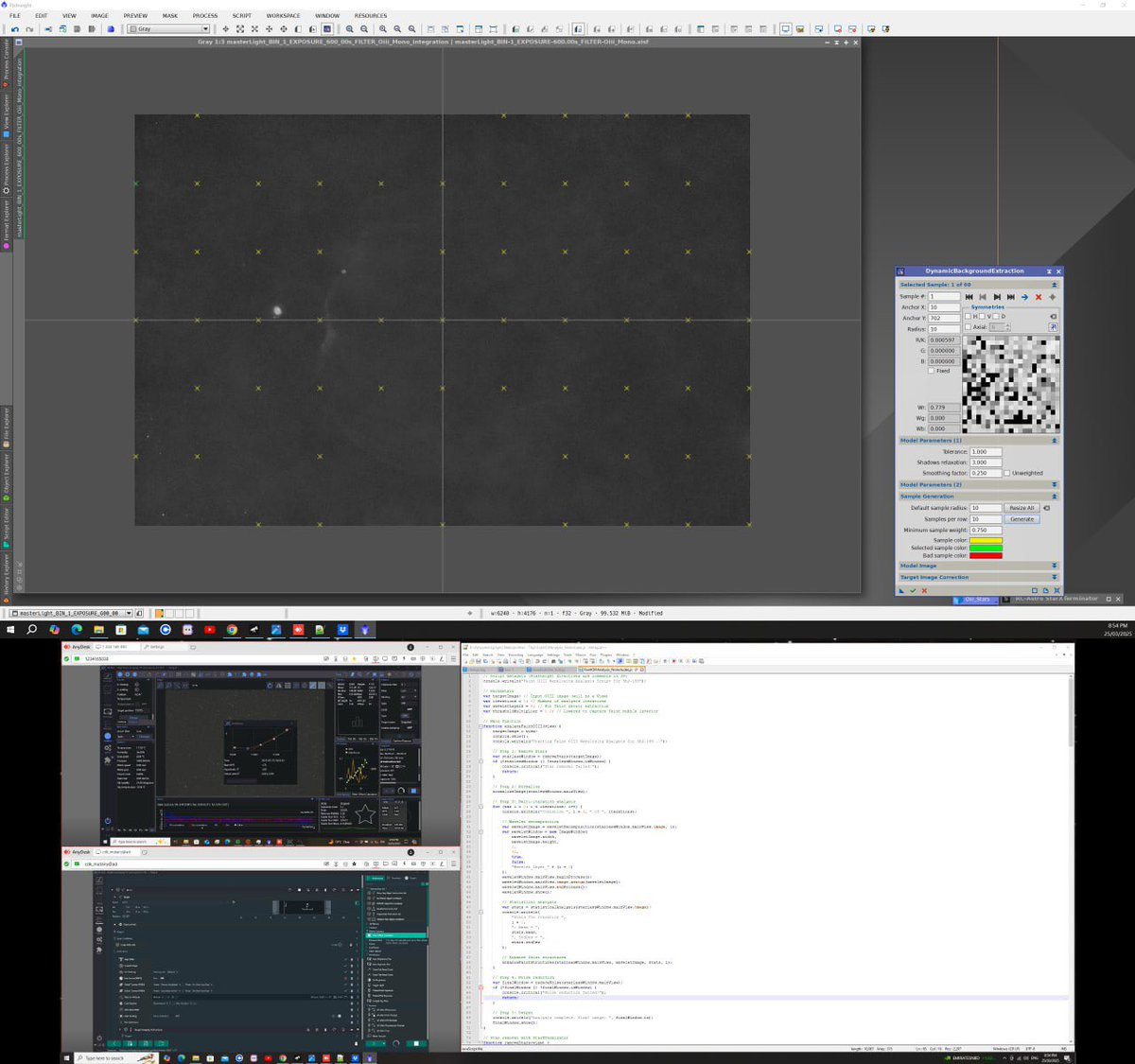The height and width of the screenshot is (1064, 1135).
Task: Click the red Cancel X at DBE bottom bar
Action: click(924, 590)
